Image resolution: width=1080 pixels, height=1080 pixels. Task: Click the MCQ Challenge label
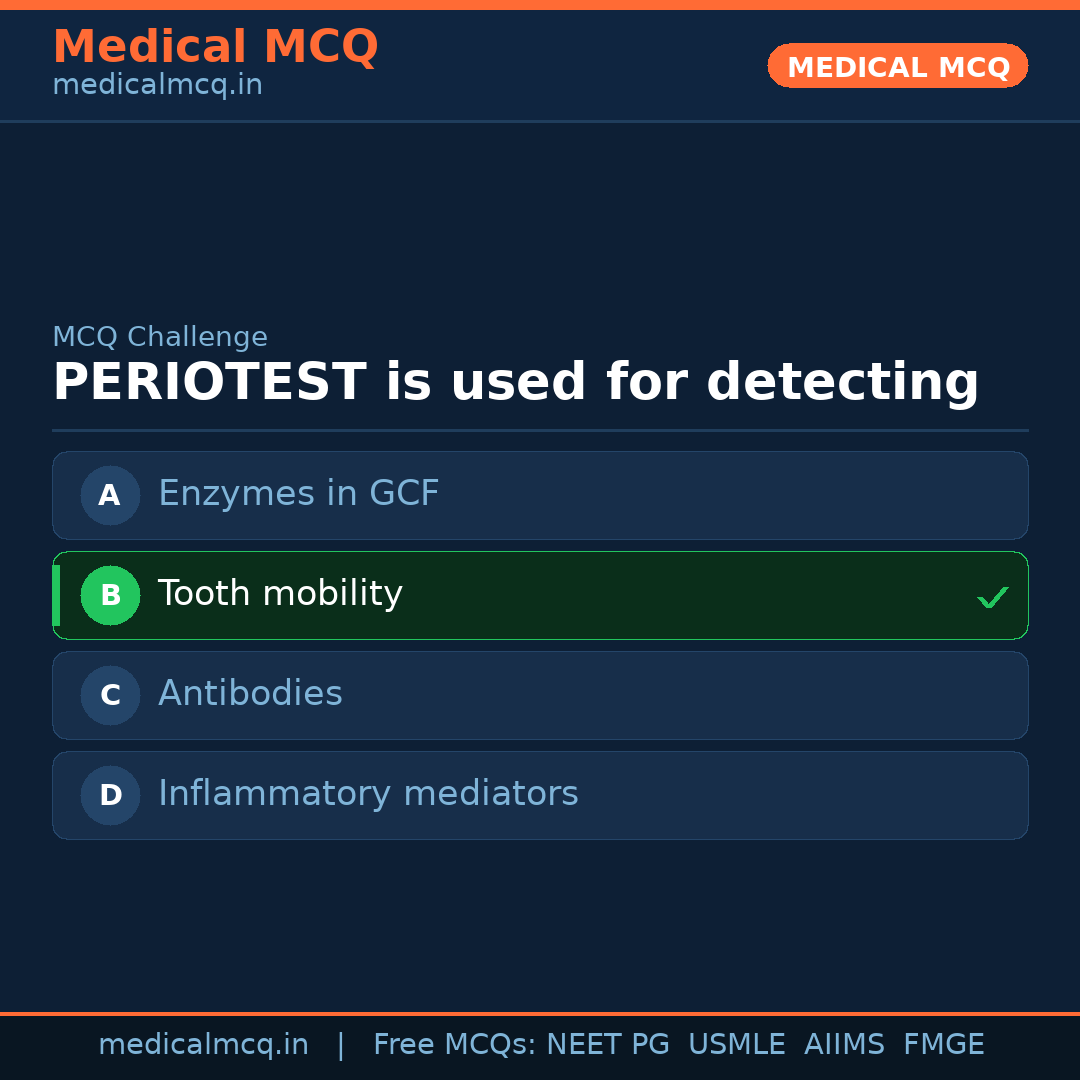(160, 337)
